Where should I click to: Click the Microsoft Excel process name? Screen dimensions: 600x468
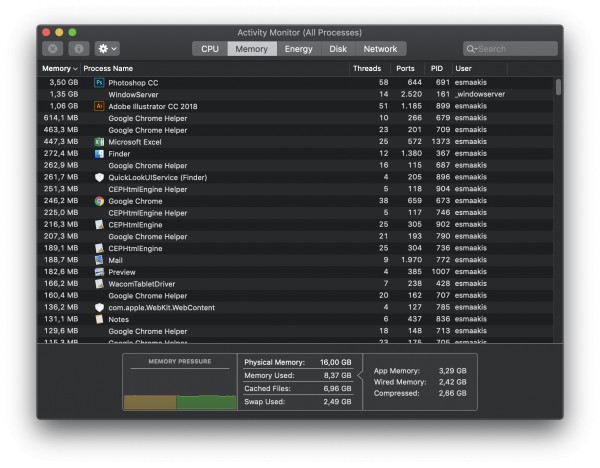pos(135,142)
